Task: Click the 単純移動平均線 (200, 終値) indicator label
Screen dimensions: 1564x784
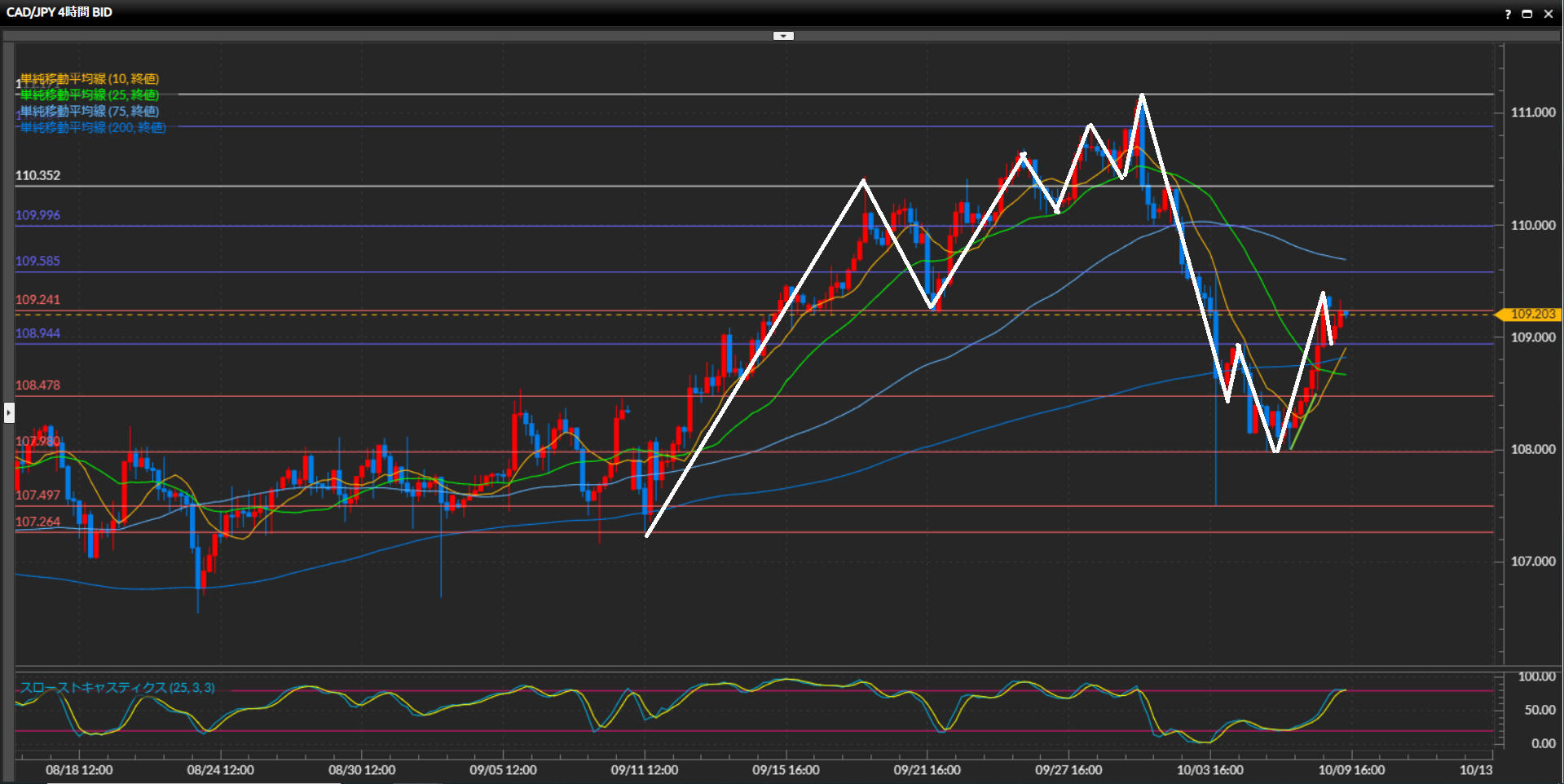Action: click(x=93, y=128)
